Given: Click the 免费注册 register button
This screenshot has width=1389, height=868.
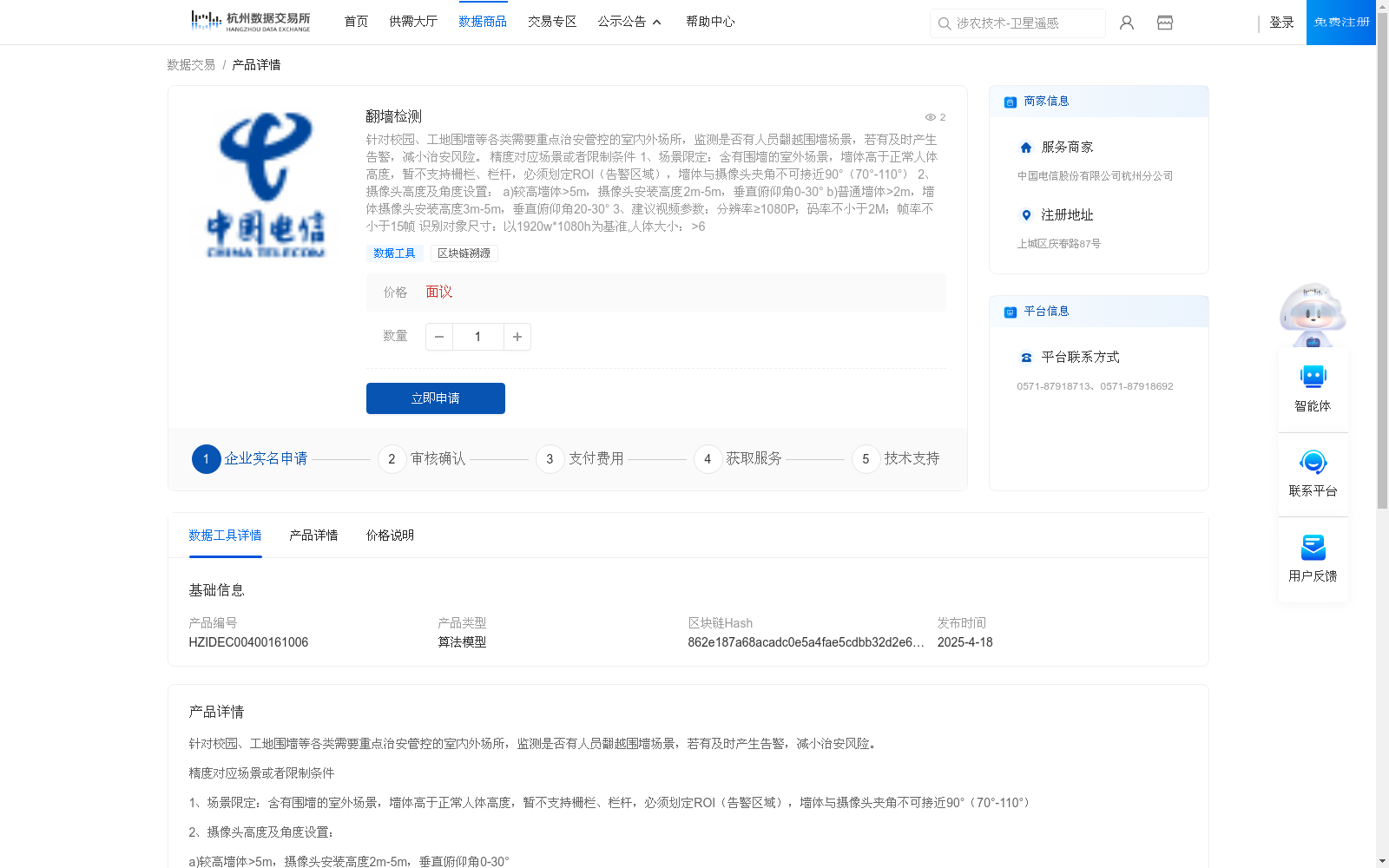Looking at the screenshot, I should click(1340, 23).
